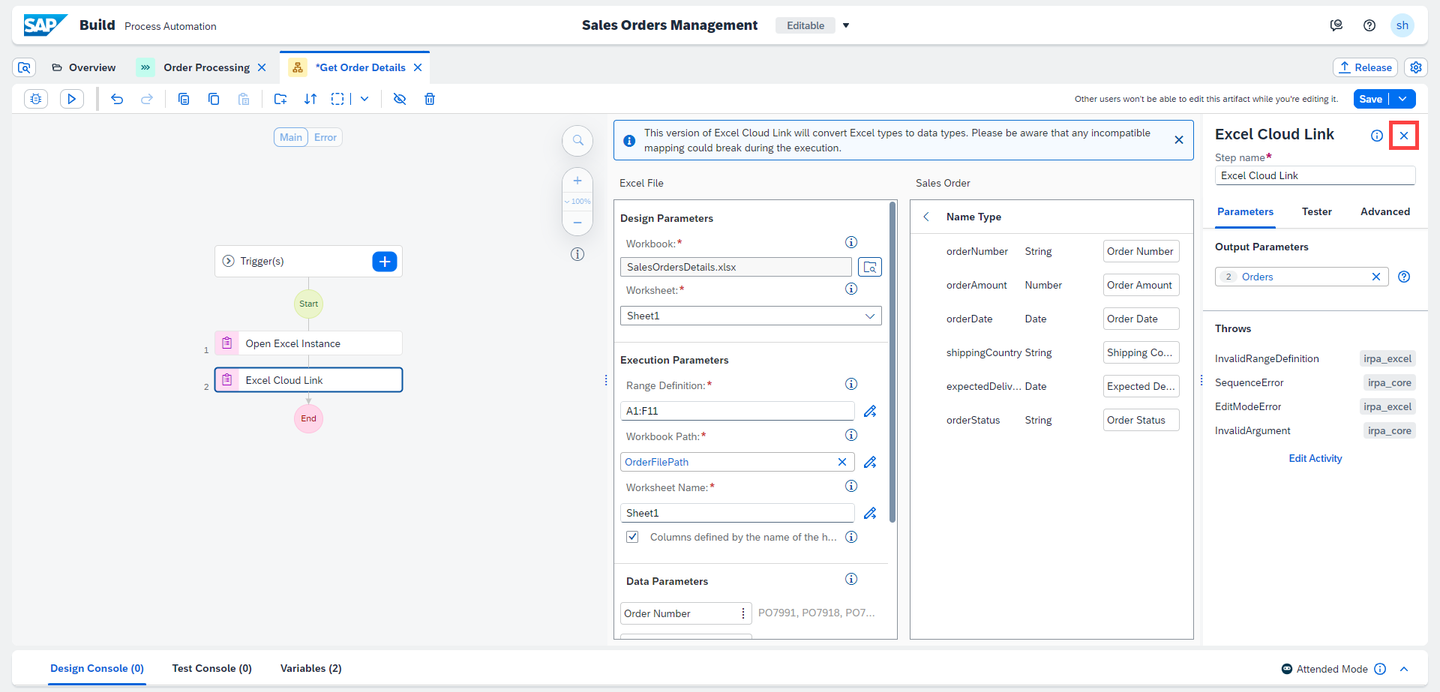This screenshot has width=1440, height=692.
Task: Toggle 'Columns defined by the name' checkbox
Action: pyautogui.click(x=632, y=537)
